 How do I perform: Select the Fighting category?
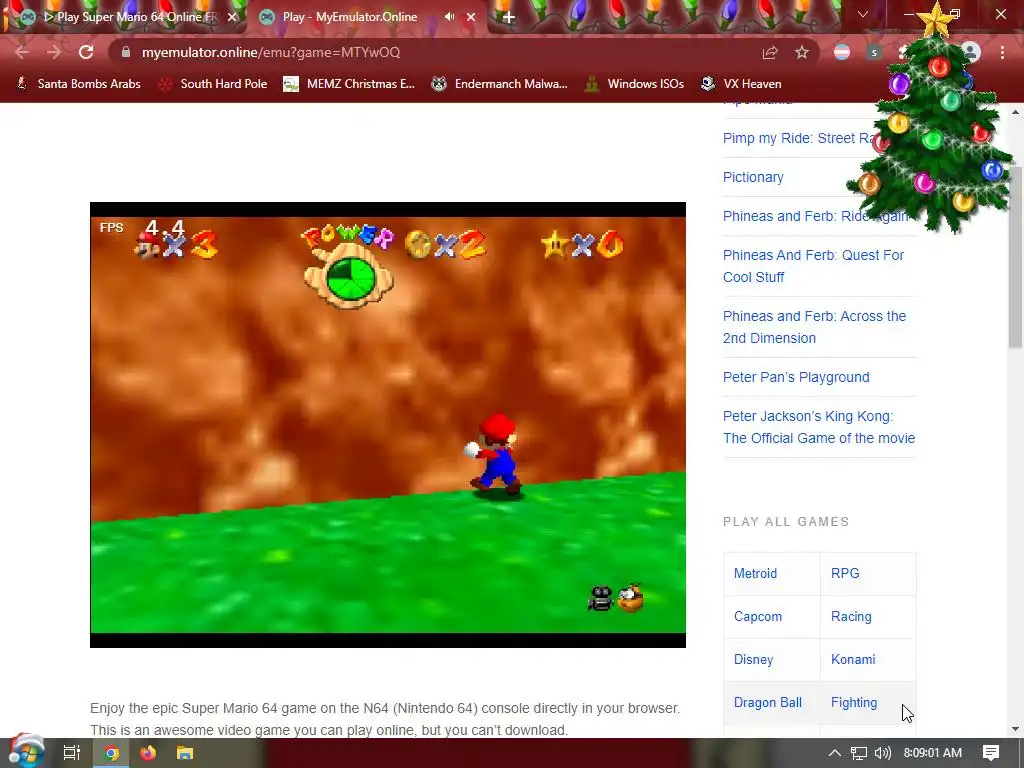[854, 703]
